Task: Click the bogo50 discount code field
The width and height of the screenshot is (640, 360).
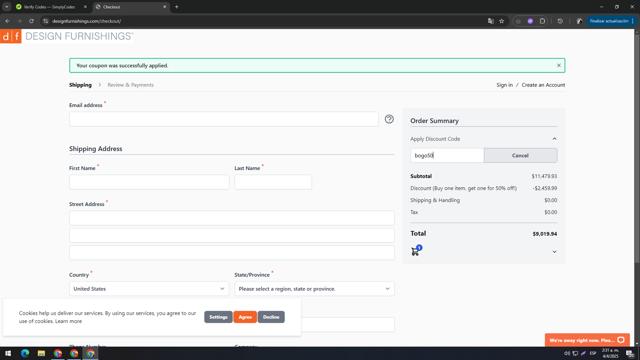Action: coord(447,156)
